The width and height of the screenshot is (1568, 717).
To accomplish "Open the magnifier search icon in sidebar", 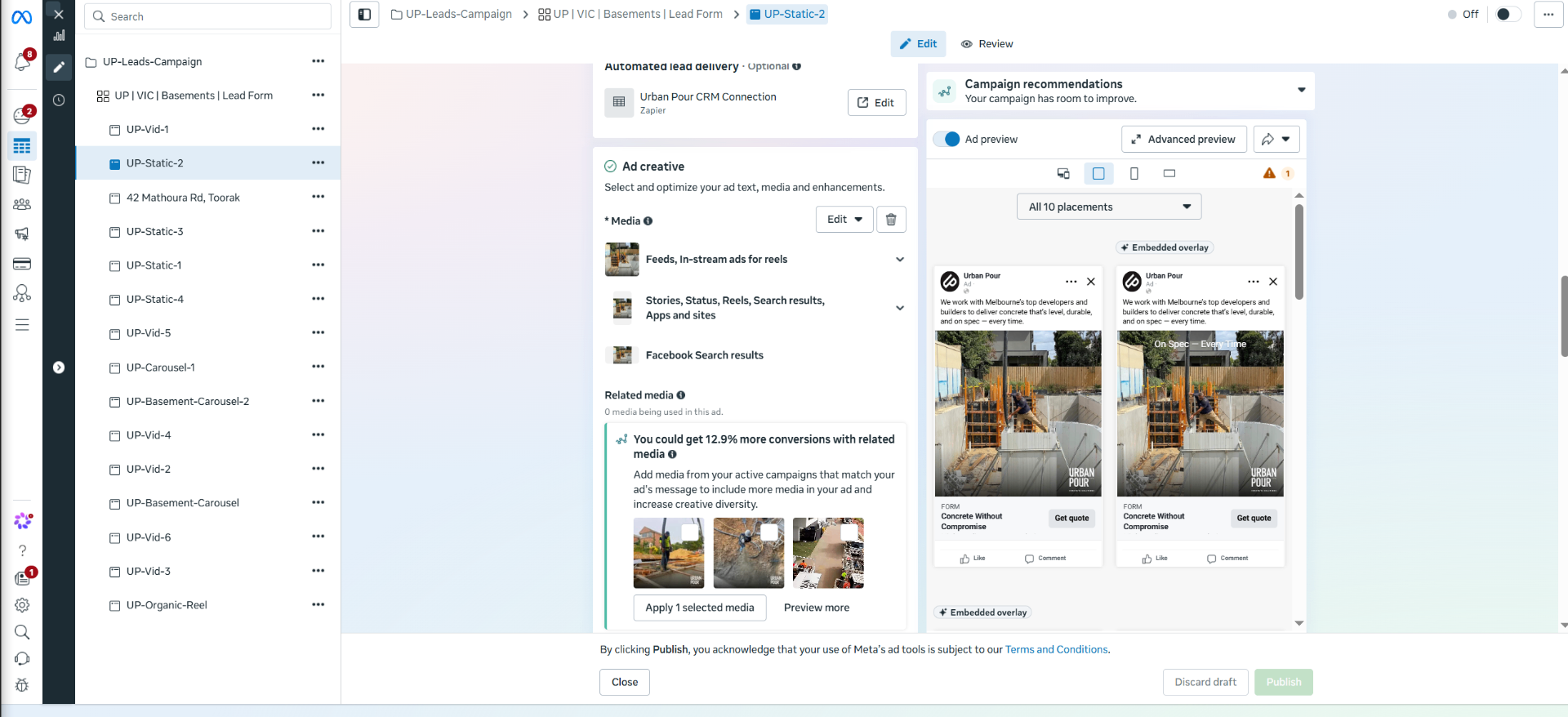I will pos(22,632).
